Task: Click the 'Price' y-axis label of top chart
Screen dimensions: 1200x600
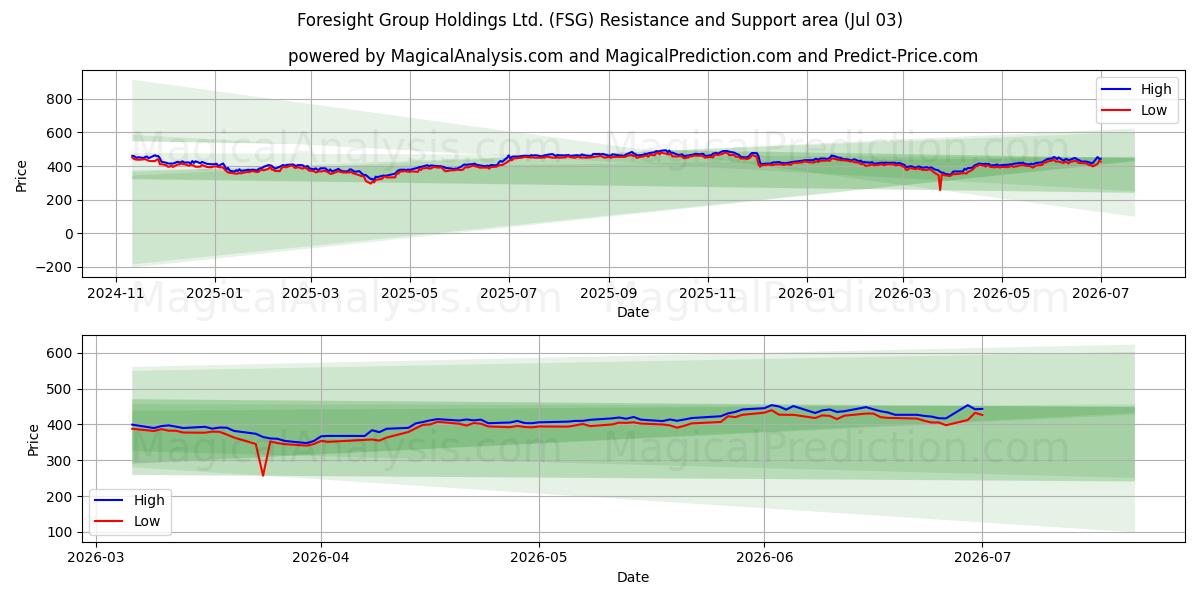Action: coord(22,175)
